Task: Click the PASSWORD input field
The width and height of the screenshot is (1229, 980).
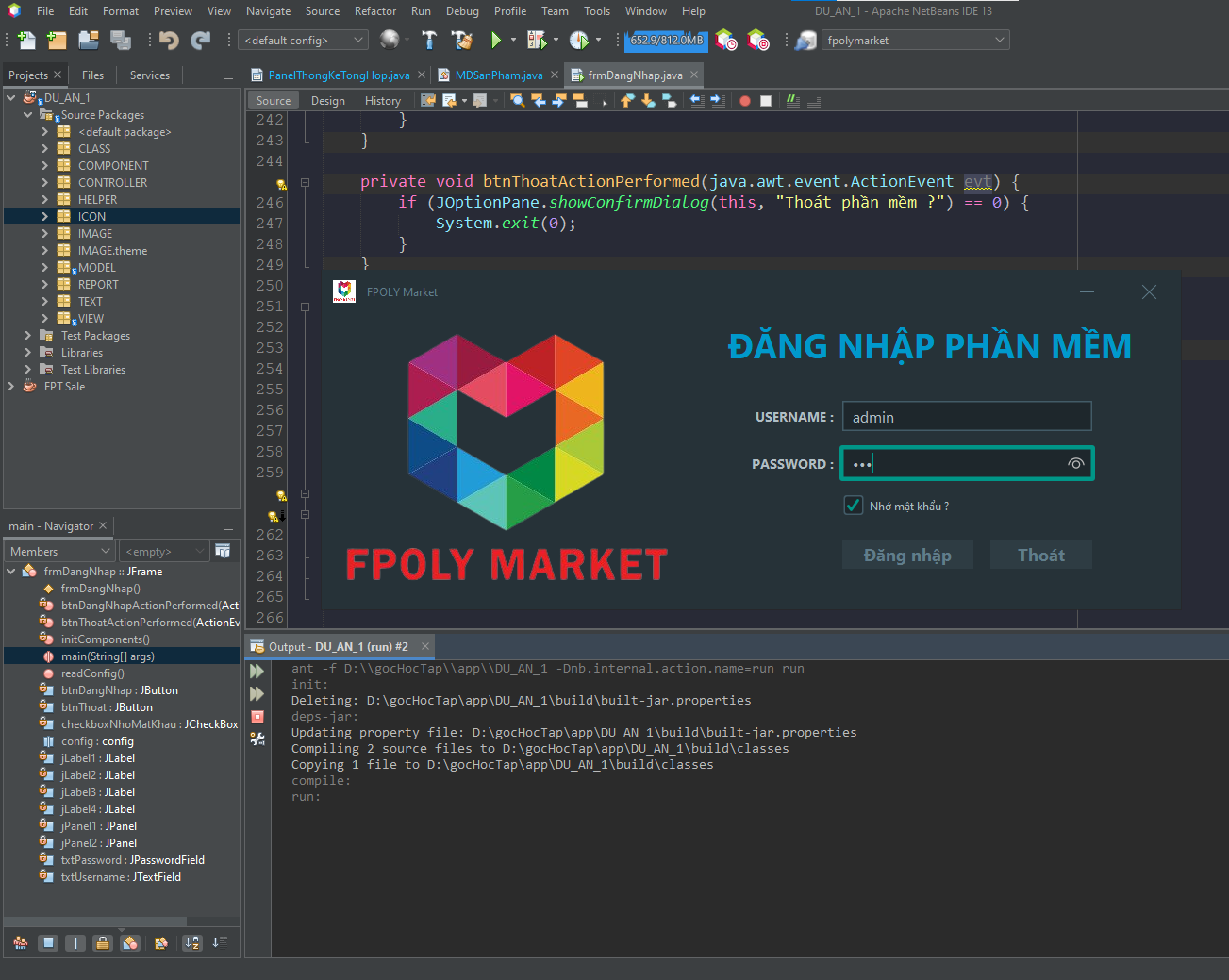Action: 967,463
